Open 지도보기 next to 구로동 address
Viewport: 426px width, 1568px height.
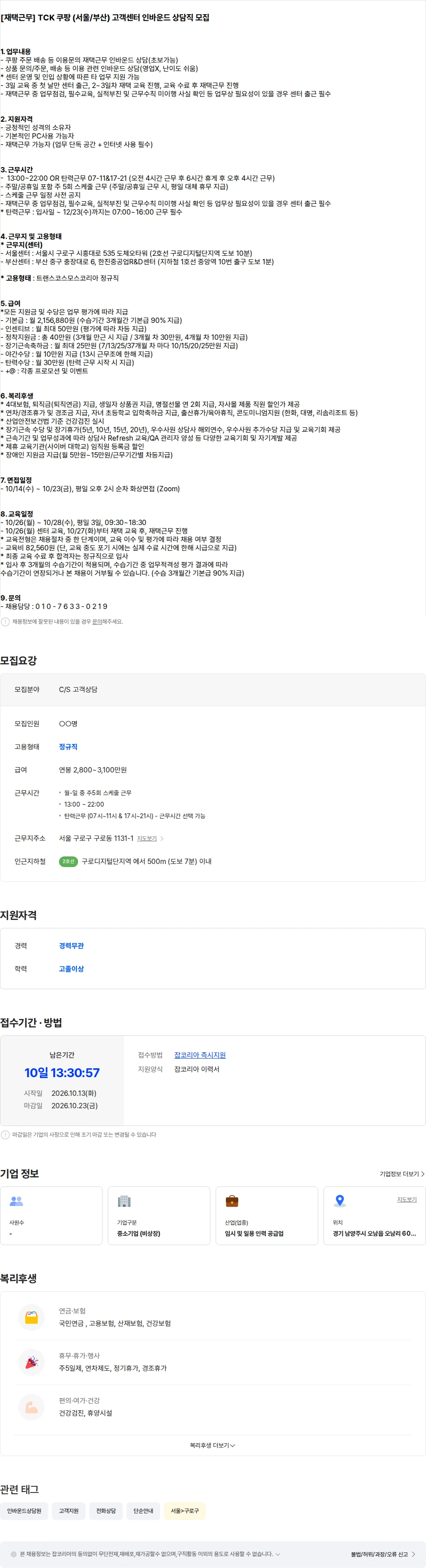[146, 838]
